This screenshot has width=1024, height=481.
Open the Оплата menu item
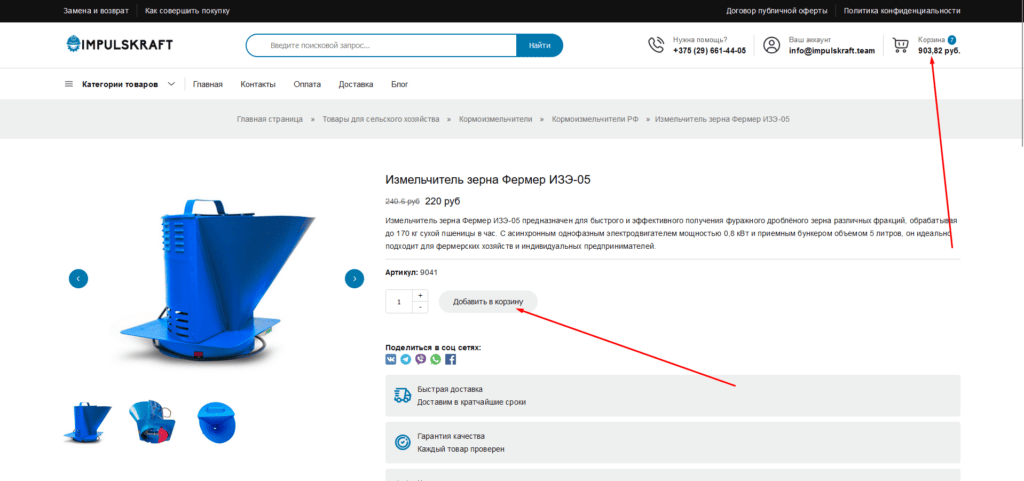pyautogui.click(x=307, y=84)
